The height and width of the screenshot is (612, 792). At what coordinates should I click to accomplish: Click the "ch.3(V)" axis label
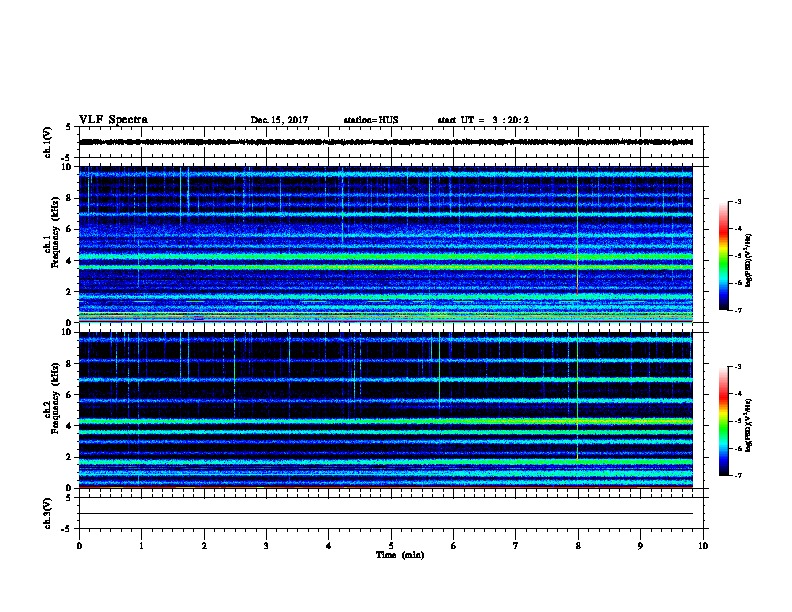48,513
